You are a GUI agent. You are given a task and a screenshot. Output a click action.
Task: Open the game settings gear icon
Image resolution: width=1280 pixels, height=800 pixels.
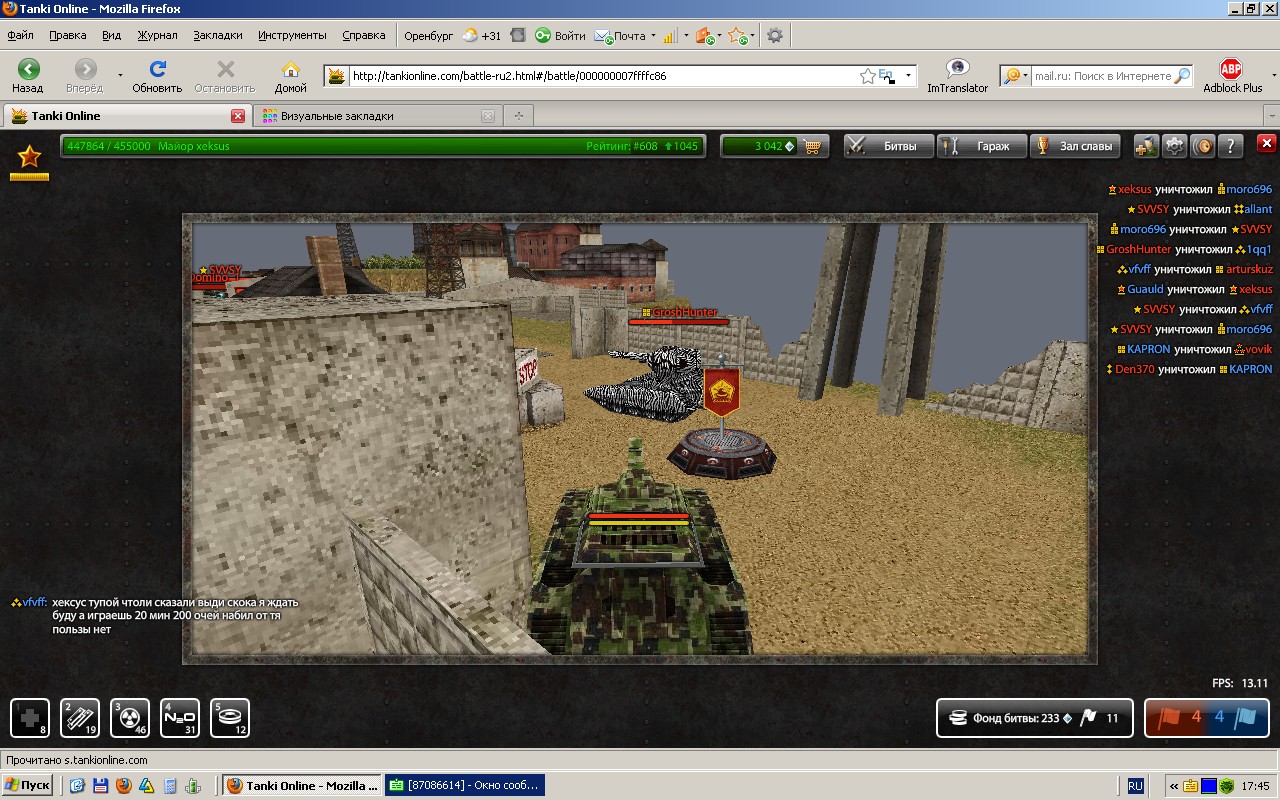point(1174,146)
